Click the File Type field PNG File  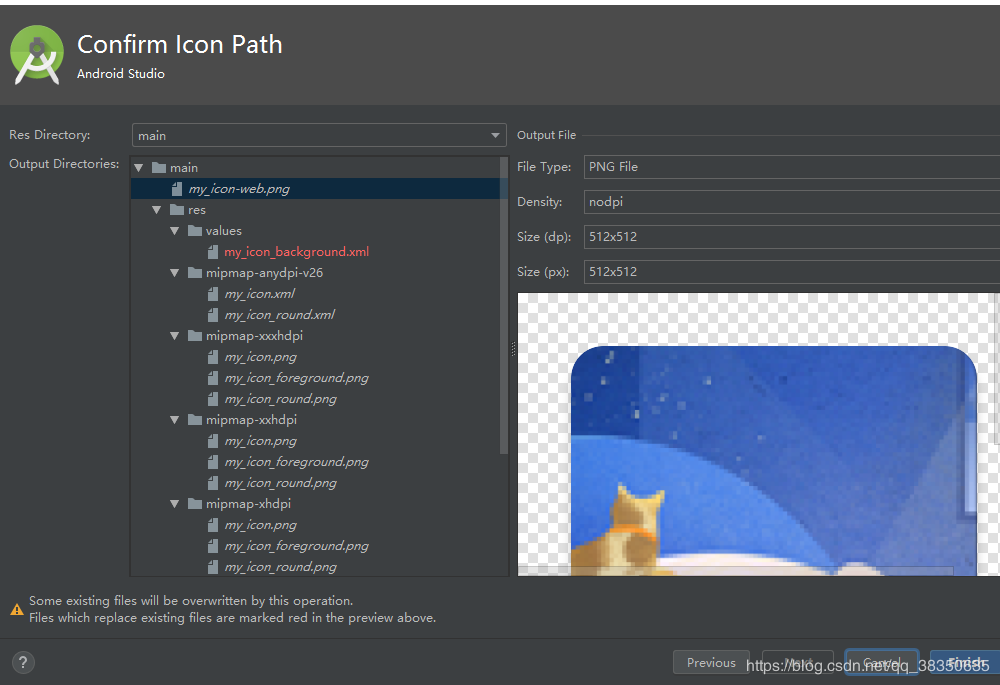[x=791, y=167]
